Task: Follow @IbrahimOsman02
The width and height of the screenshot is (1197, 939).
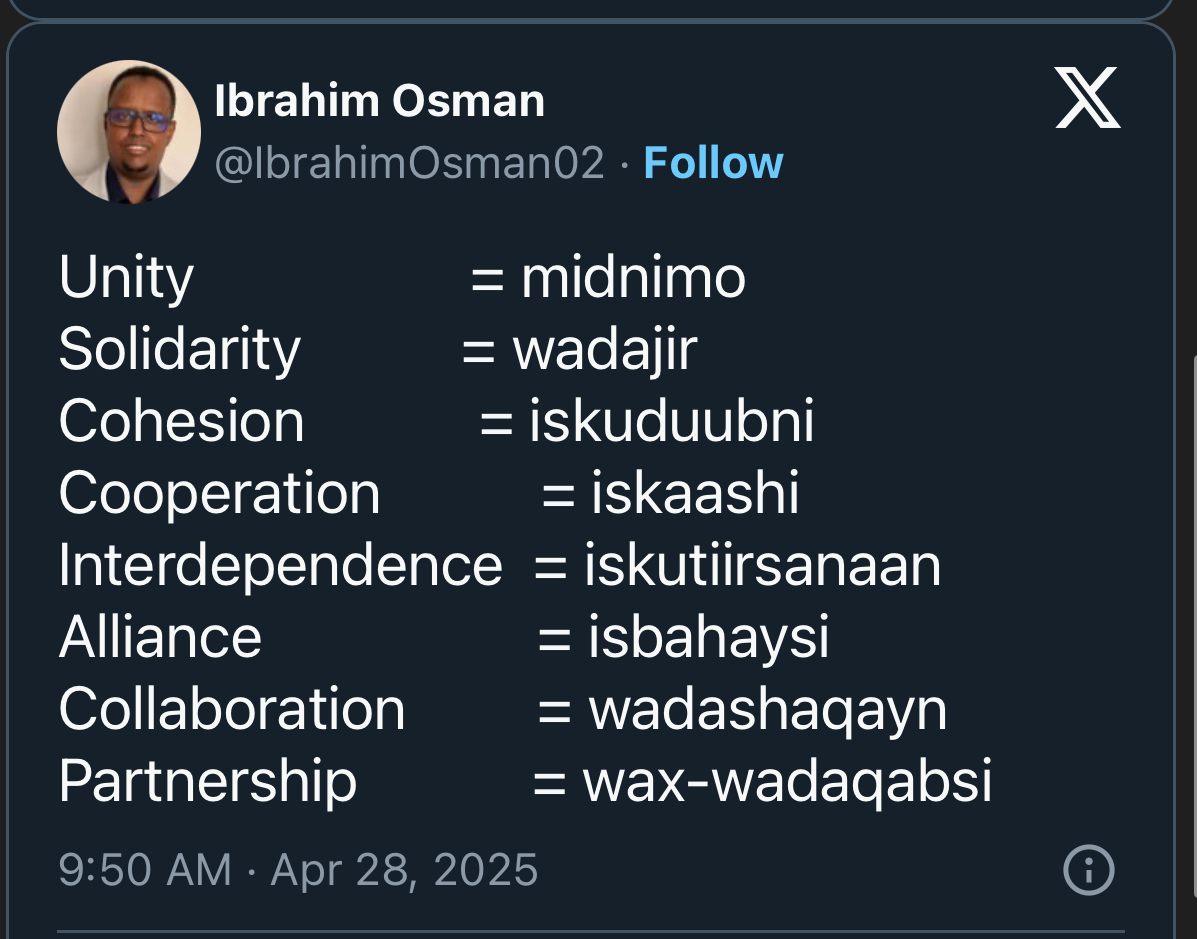Action: tap(713, 163)
